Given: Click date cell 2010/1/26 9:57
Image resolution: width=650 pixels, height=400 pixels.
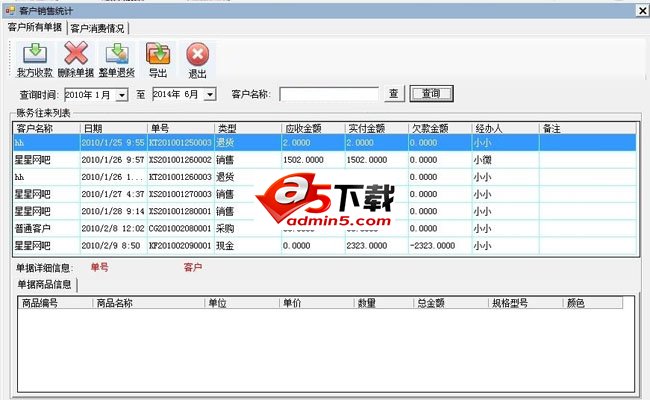Looking at the screenshot, I should coord(113,160).
